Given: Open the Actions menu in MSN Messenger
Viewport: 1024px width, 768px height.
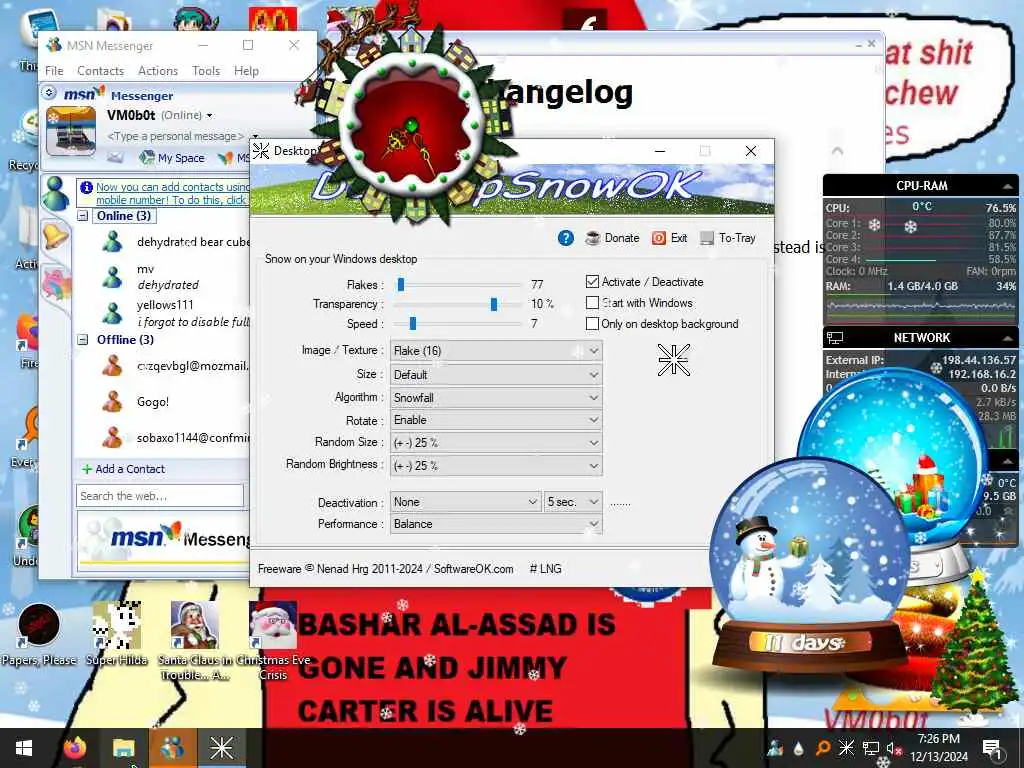Looking at the screenshot, I should [x=158, y=71].
